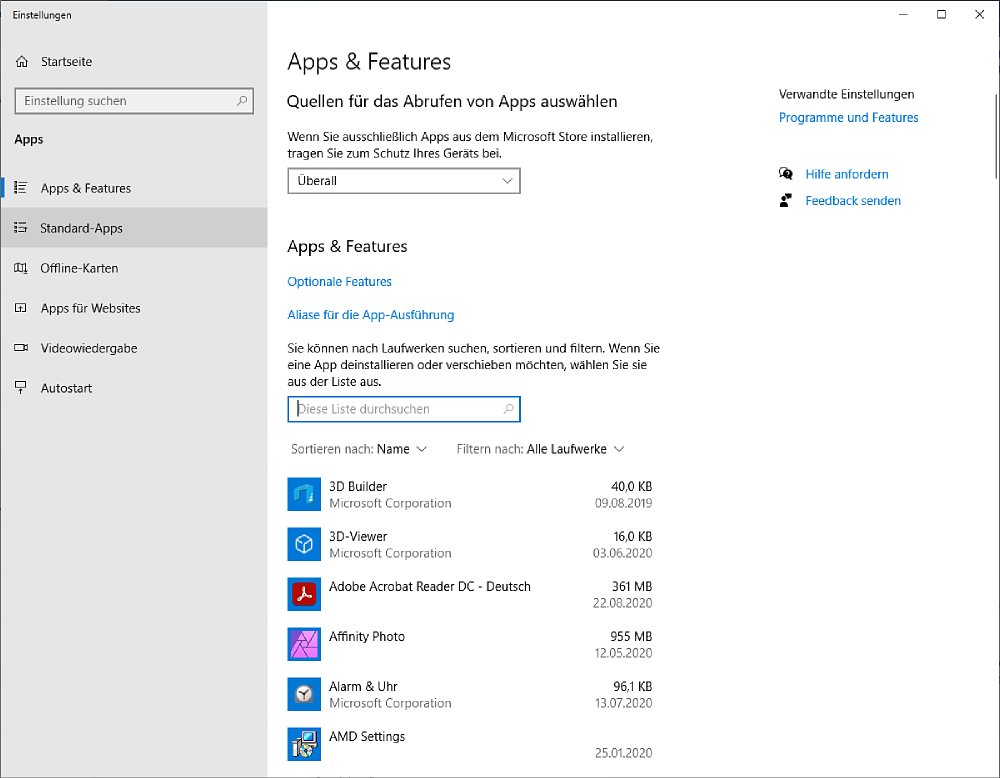Select the Affinity Photo app name
The width and height of the screenshot is (1000, 778).
(367, 636)
